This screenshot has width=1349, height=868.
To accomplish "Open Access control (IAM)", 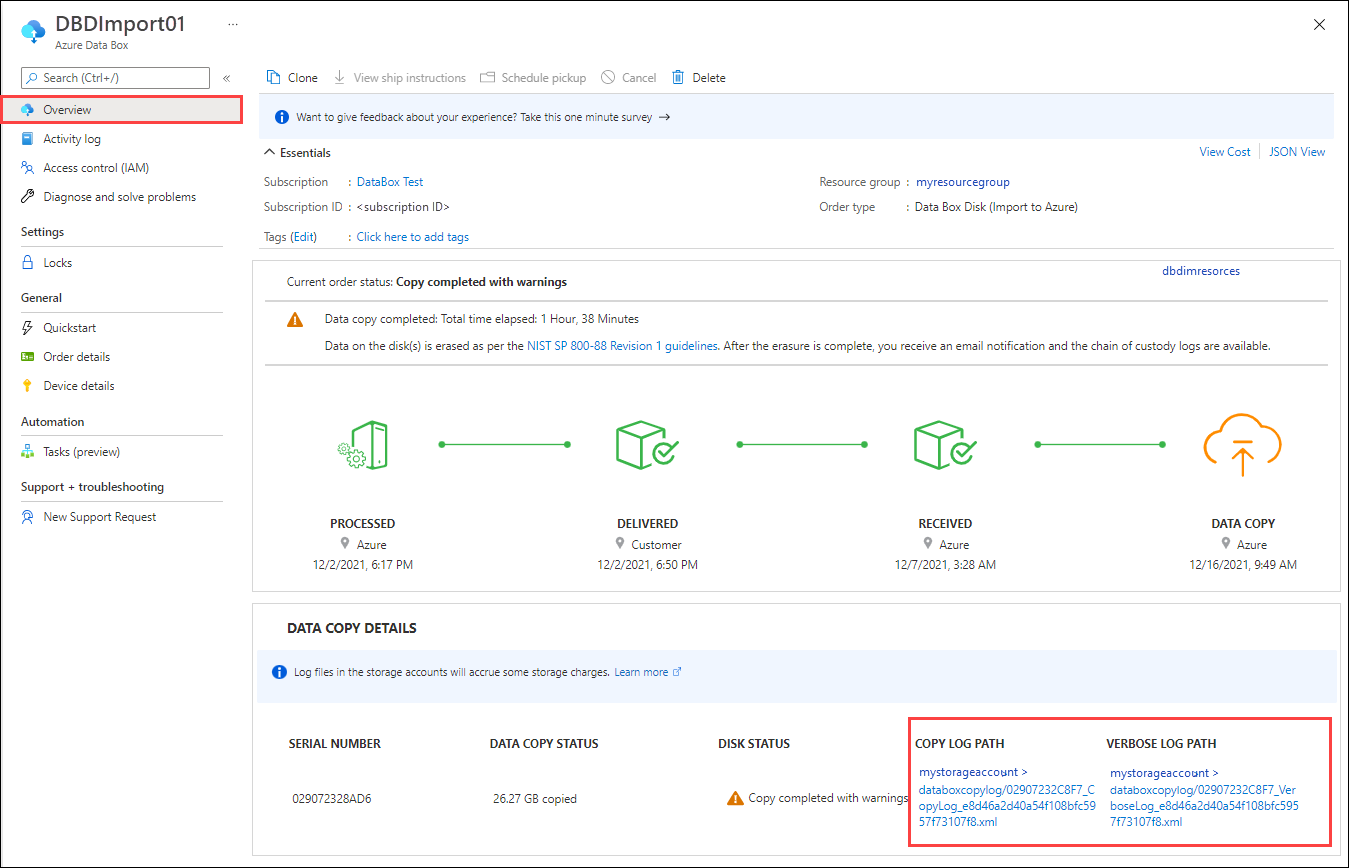I will [92, 167].
